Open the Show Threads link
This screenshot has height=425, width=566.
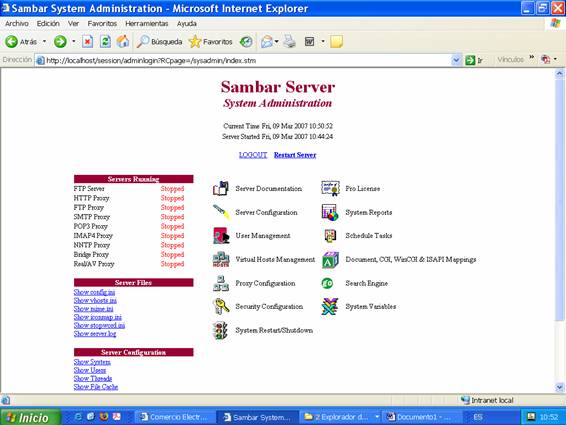[93, 378]
